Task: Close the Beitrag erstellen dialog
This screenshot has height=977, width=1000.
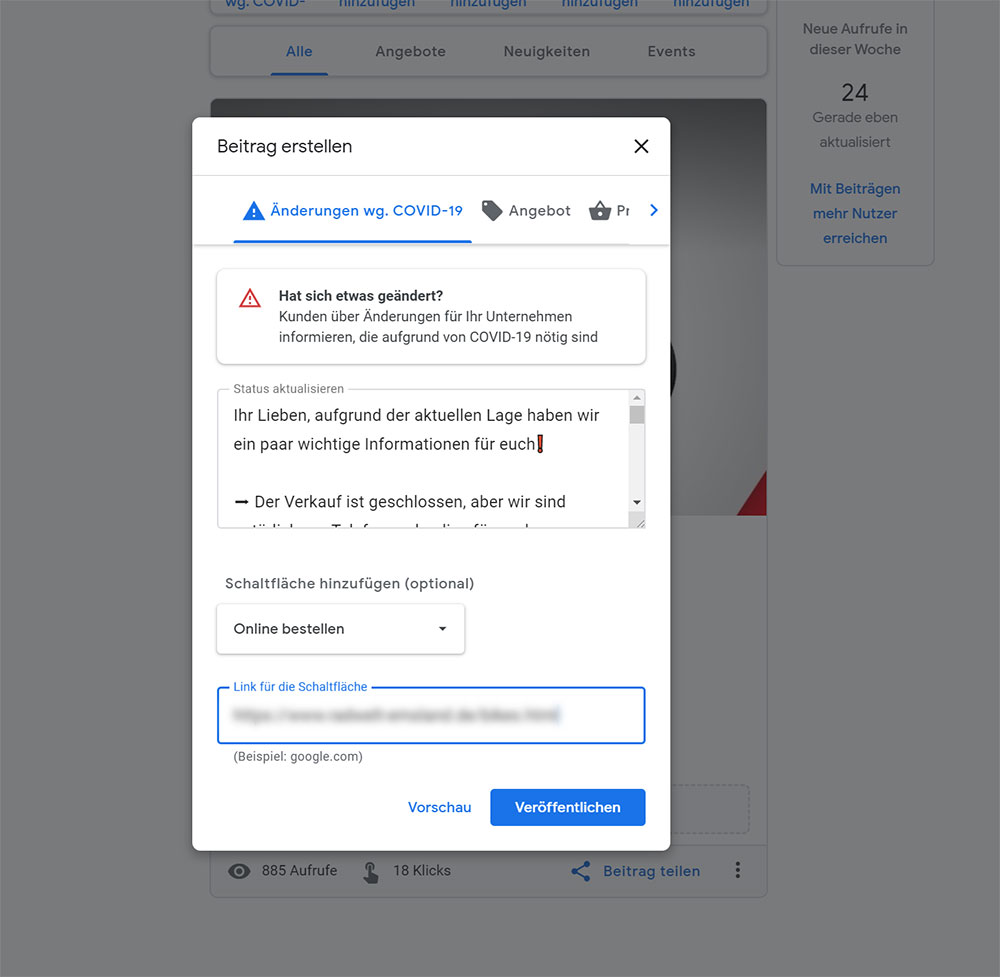Action: pyautogui.click(x=641, y=147)
